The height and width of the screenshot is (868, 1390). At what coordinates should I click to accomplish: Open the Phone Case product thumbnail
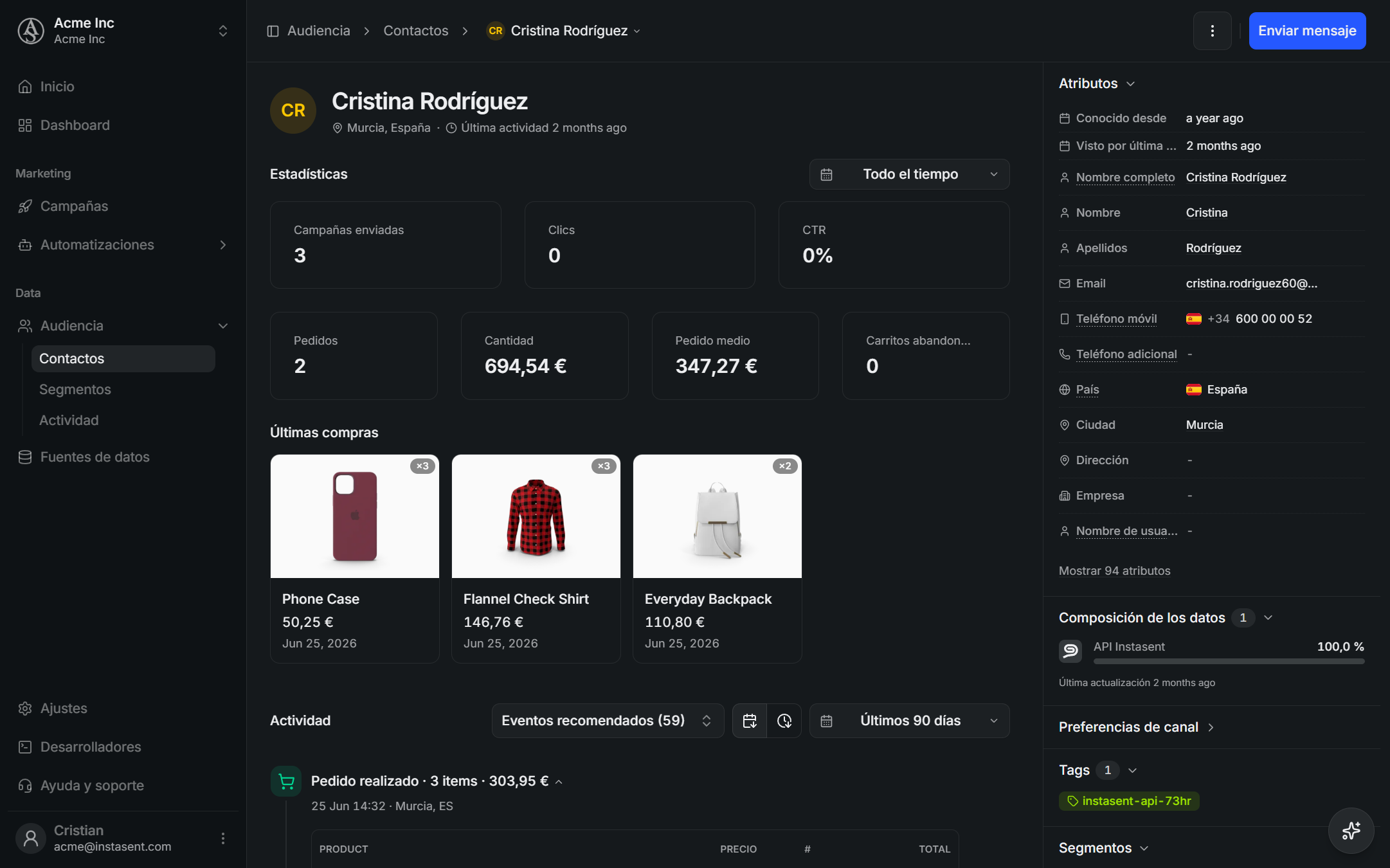pos(355,516)
